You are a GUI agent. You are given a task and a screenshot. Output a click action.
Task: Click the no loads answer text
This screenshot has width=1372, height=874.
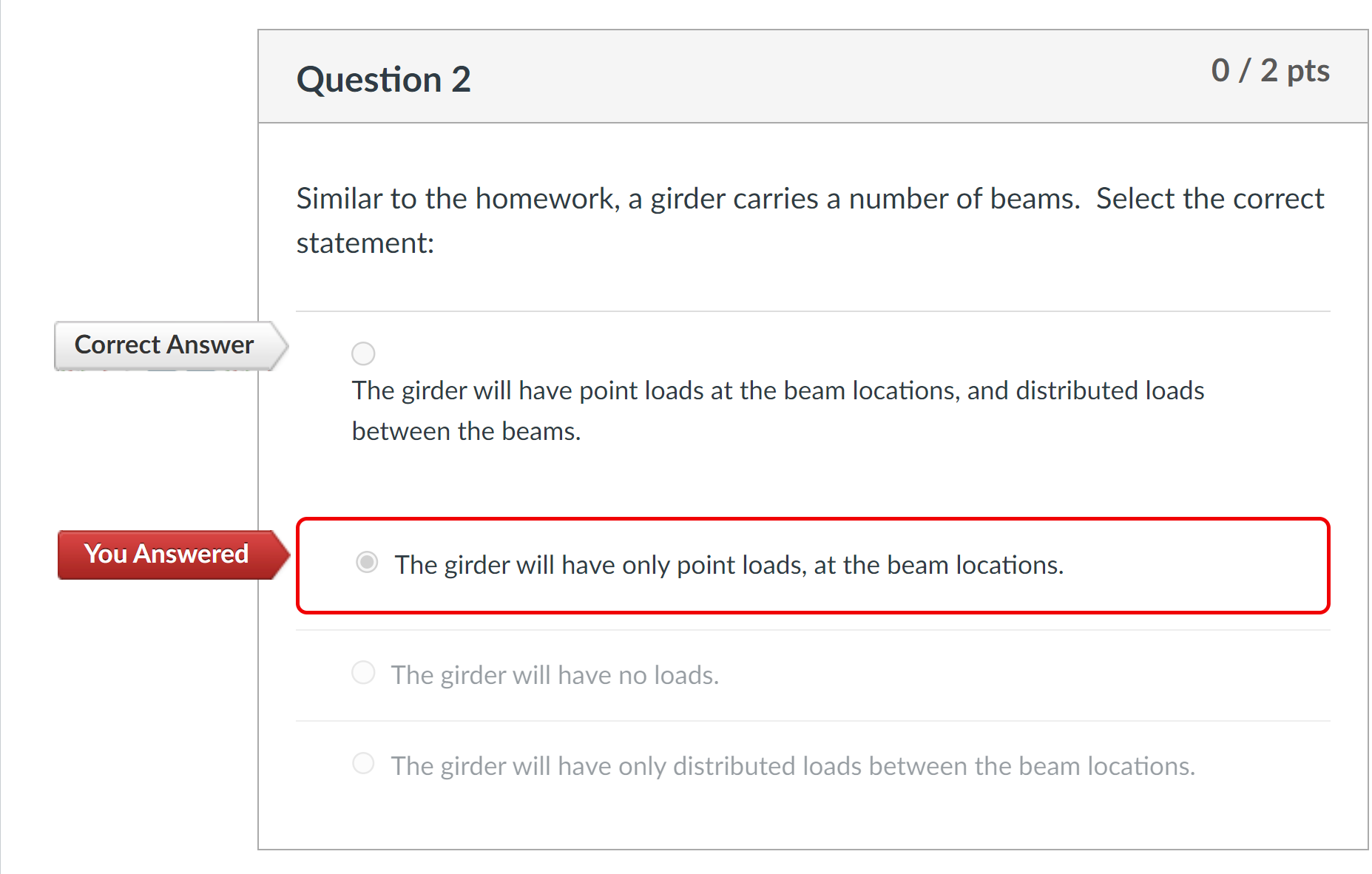click(x=555, y=674)
